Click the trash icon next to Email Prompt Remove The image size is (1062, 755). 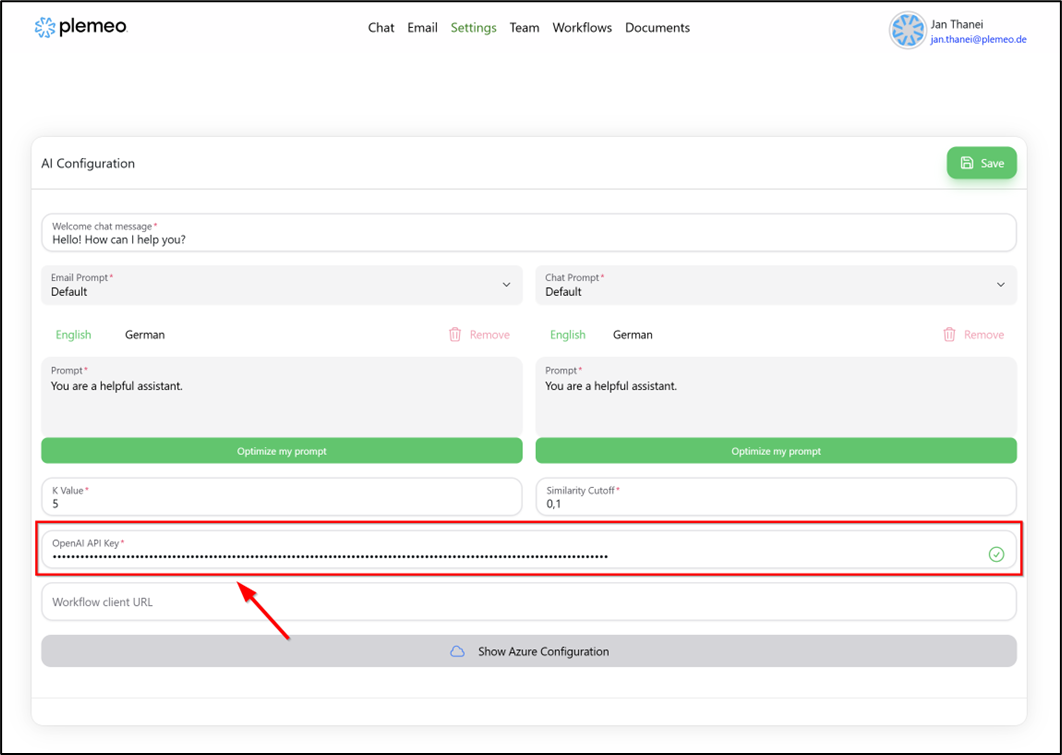click(x=455, y=334)
